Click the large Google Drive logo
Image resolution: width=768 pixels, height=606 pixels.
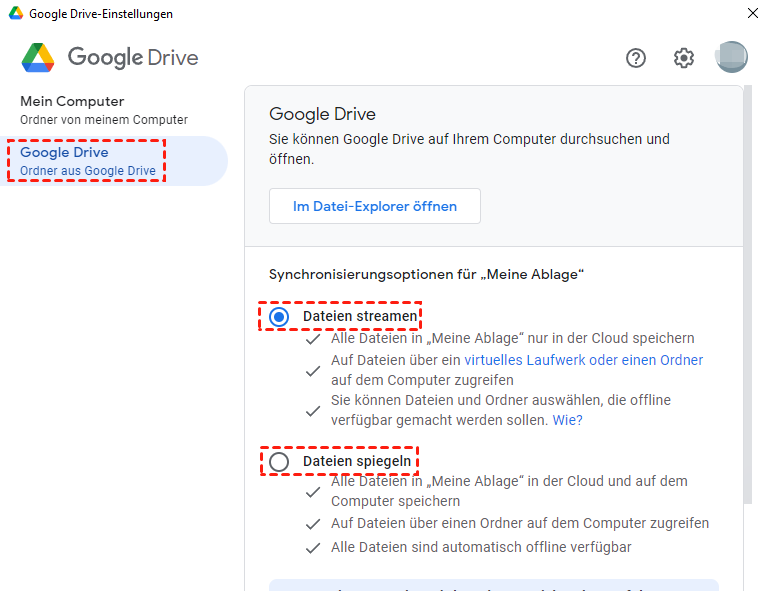click(38, 58)
